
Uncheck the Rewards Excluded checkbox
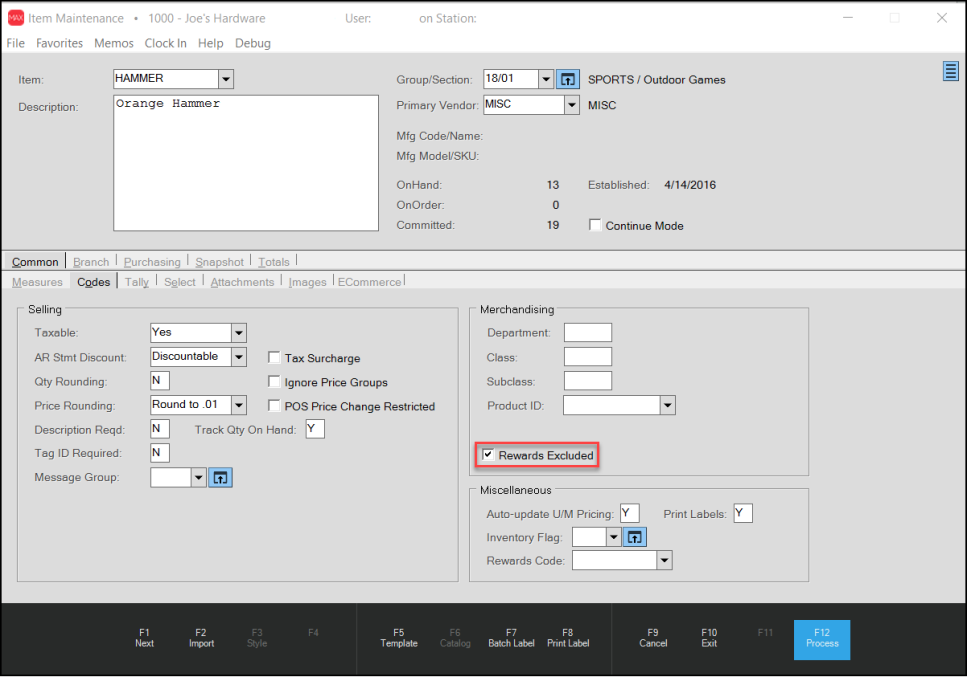(x=488, y=454)
